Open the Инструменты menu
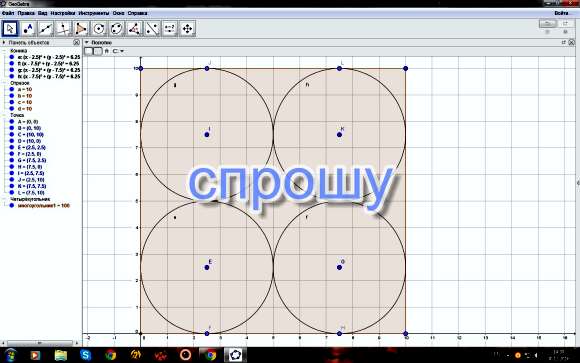Image resolution: width=580 pixels, height=363 pixels. click(x=94, y=13)
